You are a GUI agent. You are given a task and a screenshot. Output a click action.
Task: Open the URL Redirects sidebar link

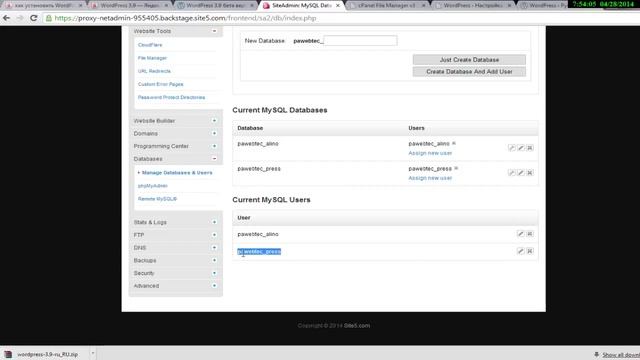(154, 71)
